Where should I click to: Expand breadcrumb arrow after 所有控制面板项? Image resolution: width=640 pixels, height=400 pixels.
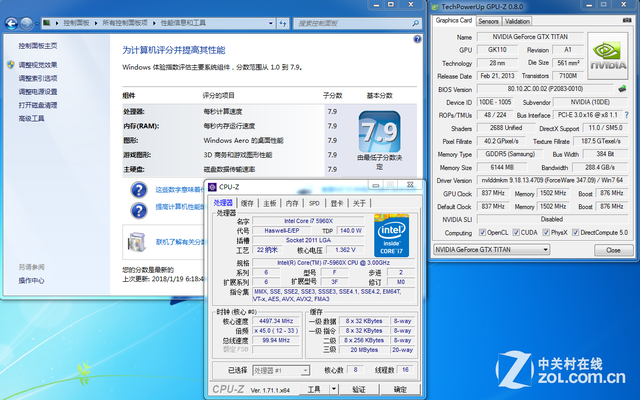point(154,23)
